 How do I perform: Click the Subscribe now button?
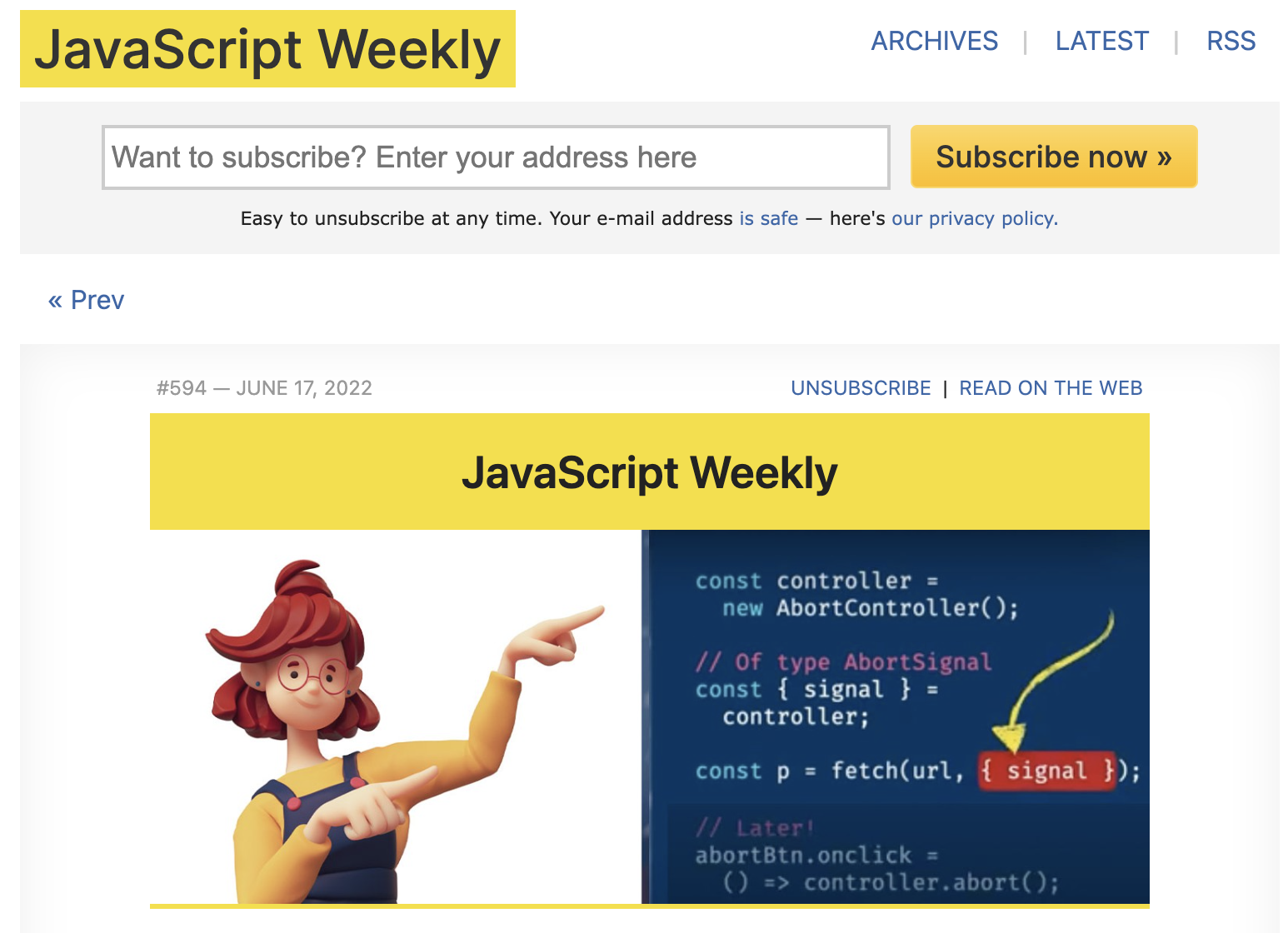click(x=1054, y=157)
